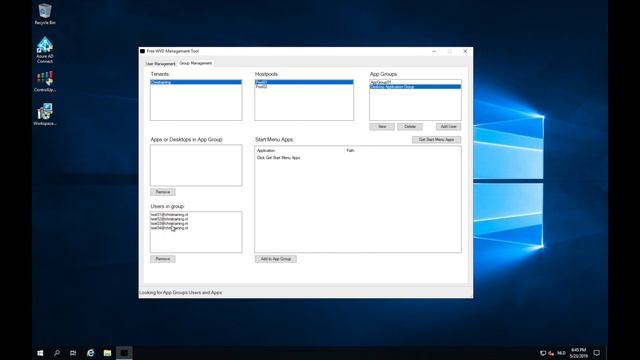Close the Free WVD Management Tool window
The width and height of the screenshot is (640, 360).
[465, 51]
